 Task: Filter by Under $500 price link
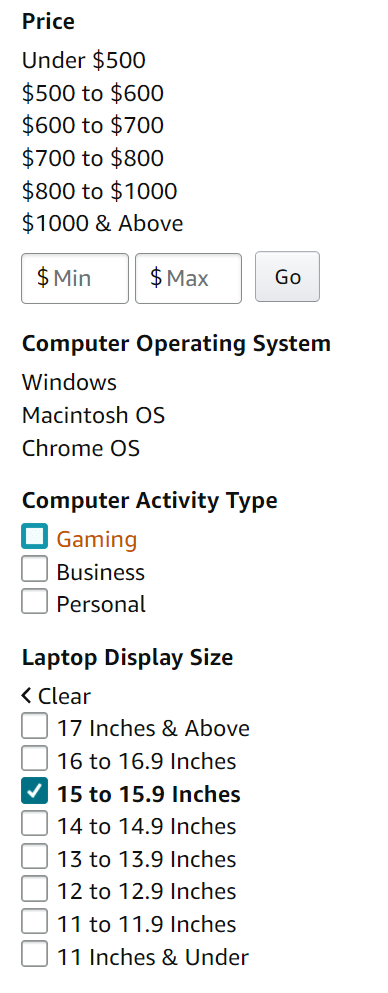(84, 61)
